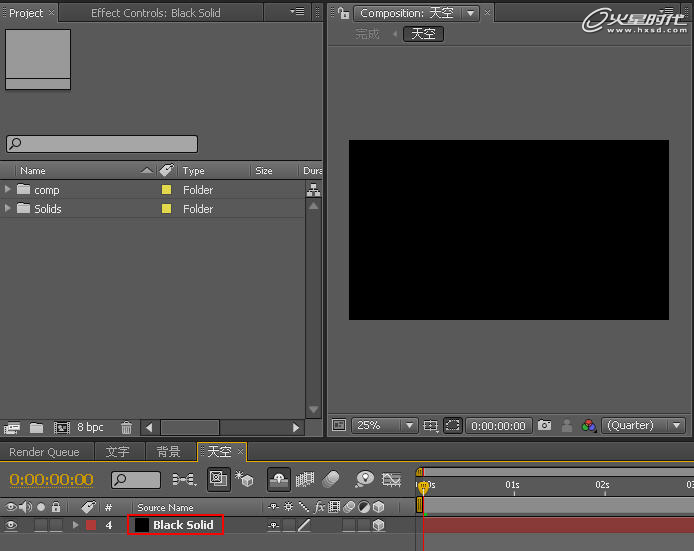Click yellow label swatch of Solids folder
Screen dimensions: 694x551
166,208
